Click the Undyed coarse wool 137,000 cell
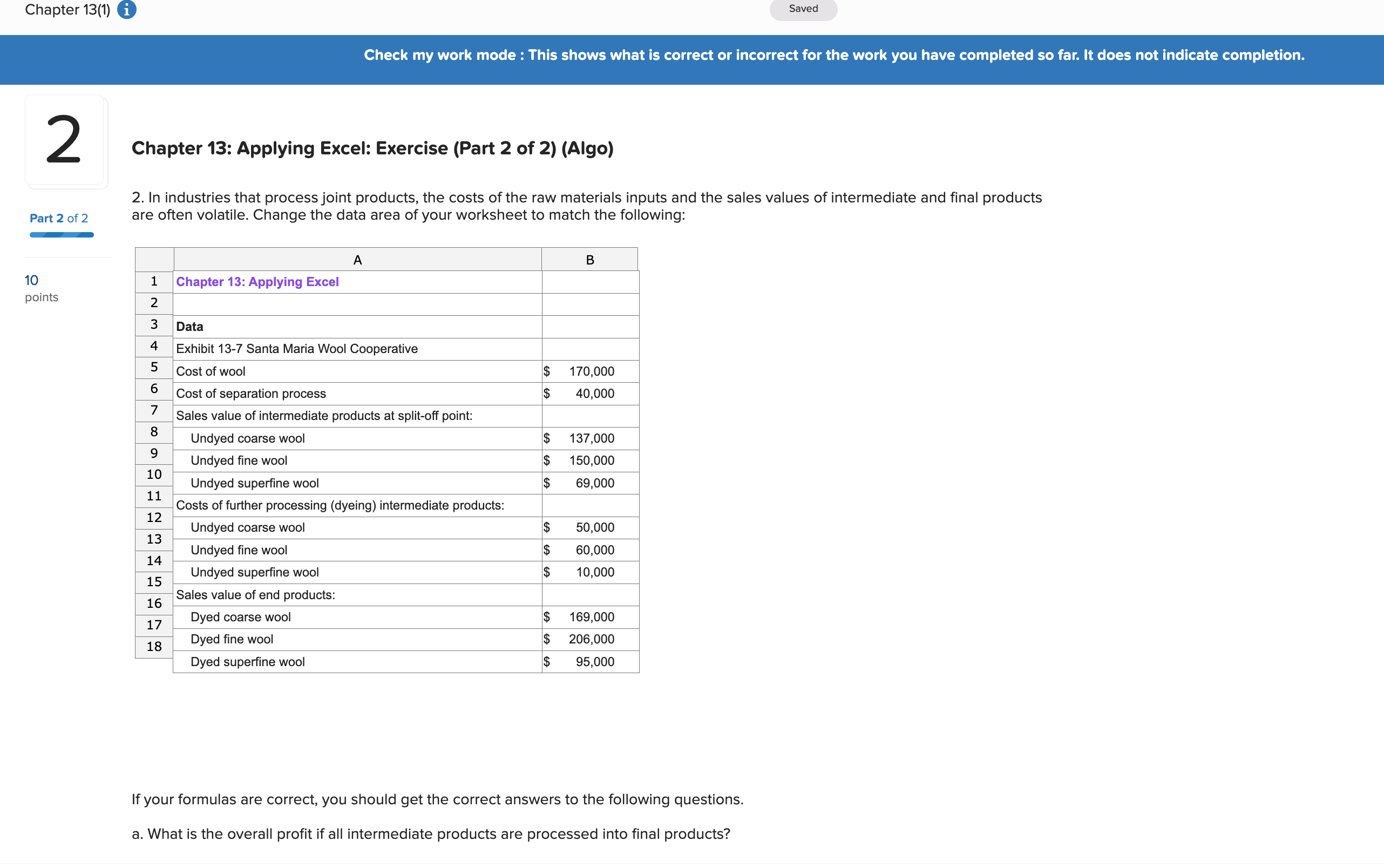1384x868 pixels. 591,438
